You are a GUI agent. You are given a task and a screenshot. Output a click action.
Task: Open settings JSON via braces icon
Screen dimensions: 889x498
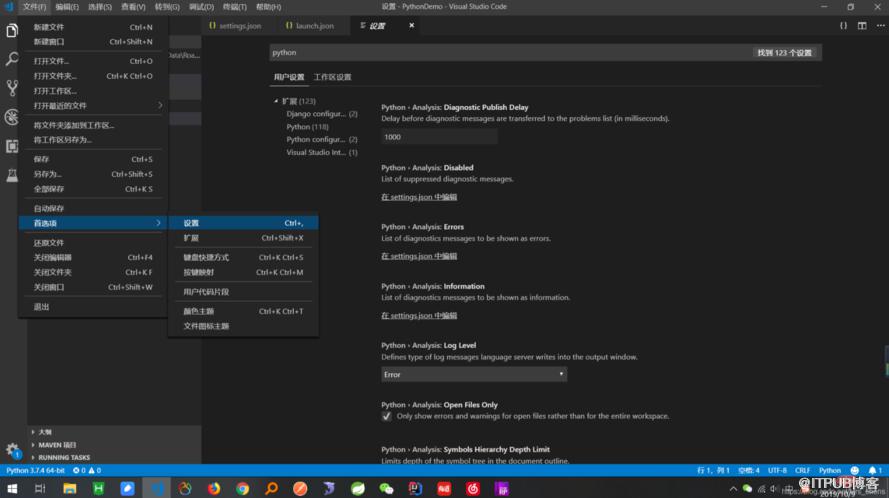click(x=844, y=26)
